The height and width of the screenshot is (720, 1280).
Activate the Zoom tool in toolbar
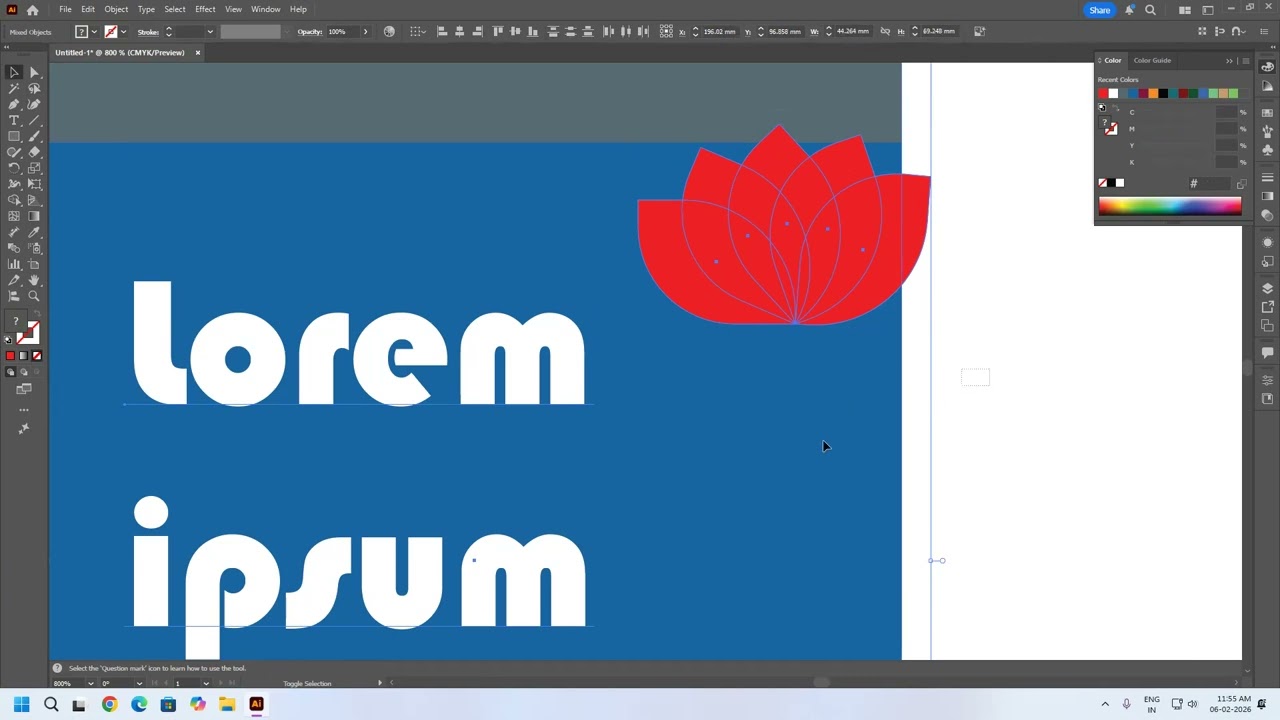pos(34,296)
